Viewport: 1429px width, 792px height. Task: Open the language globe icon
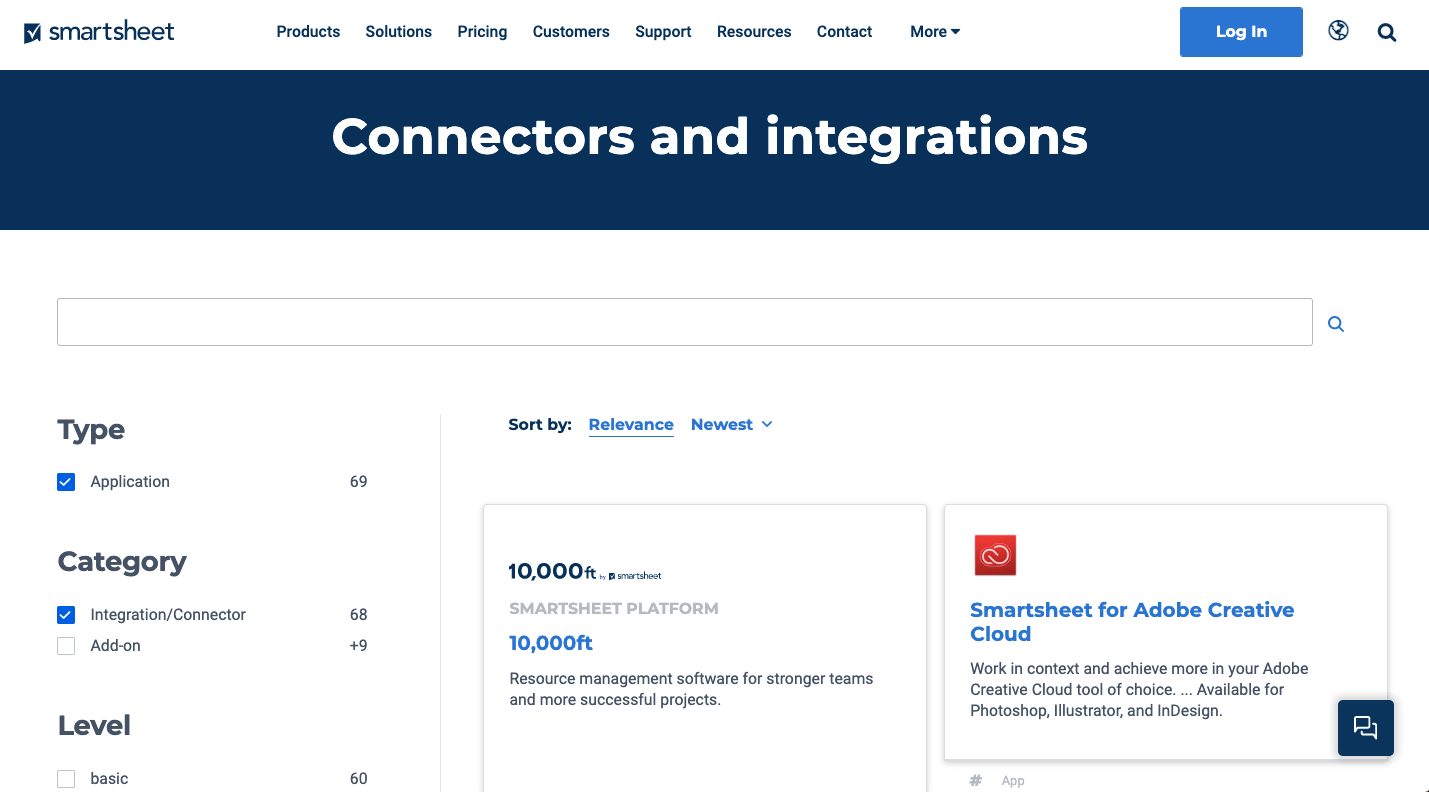click(1338, 31)
